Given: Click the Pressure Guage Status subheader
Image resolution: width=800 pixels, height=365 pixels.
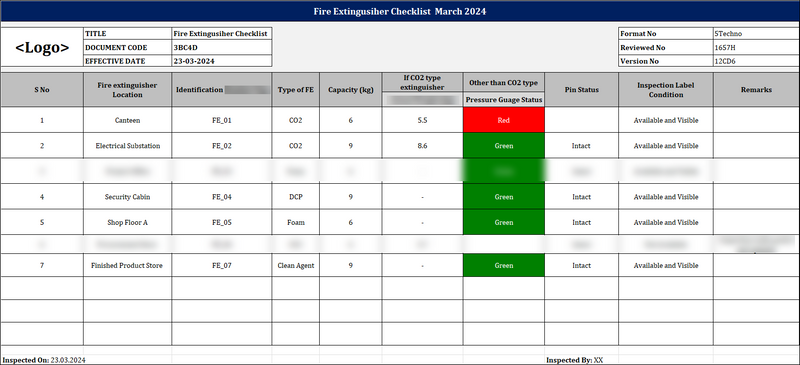Looking at the screenshot, I should pos(504,100).
